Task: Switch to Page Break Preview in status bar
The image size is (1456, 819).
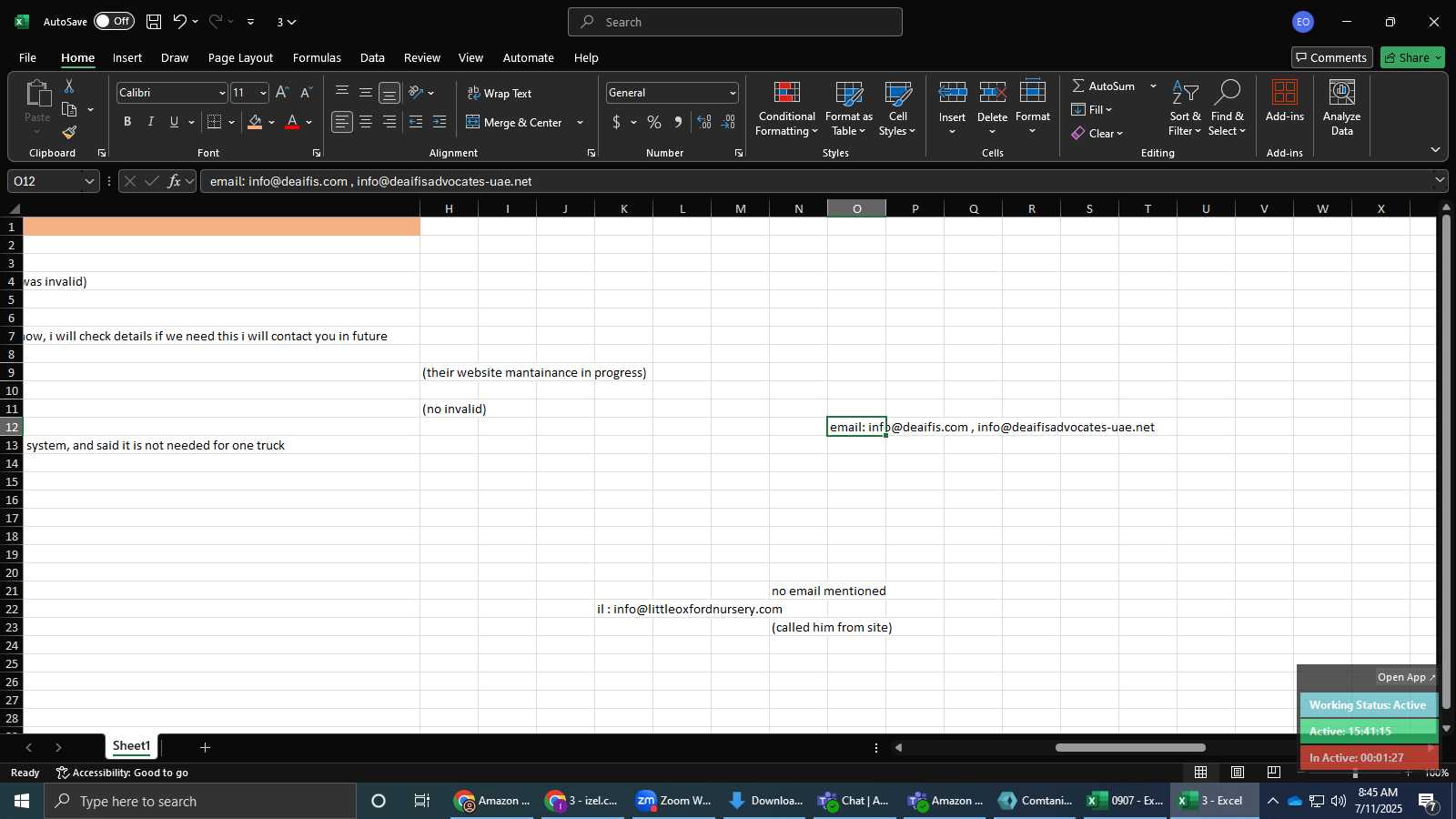Action: pyautogui.click(x=1273, y=773)
